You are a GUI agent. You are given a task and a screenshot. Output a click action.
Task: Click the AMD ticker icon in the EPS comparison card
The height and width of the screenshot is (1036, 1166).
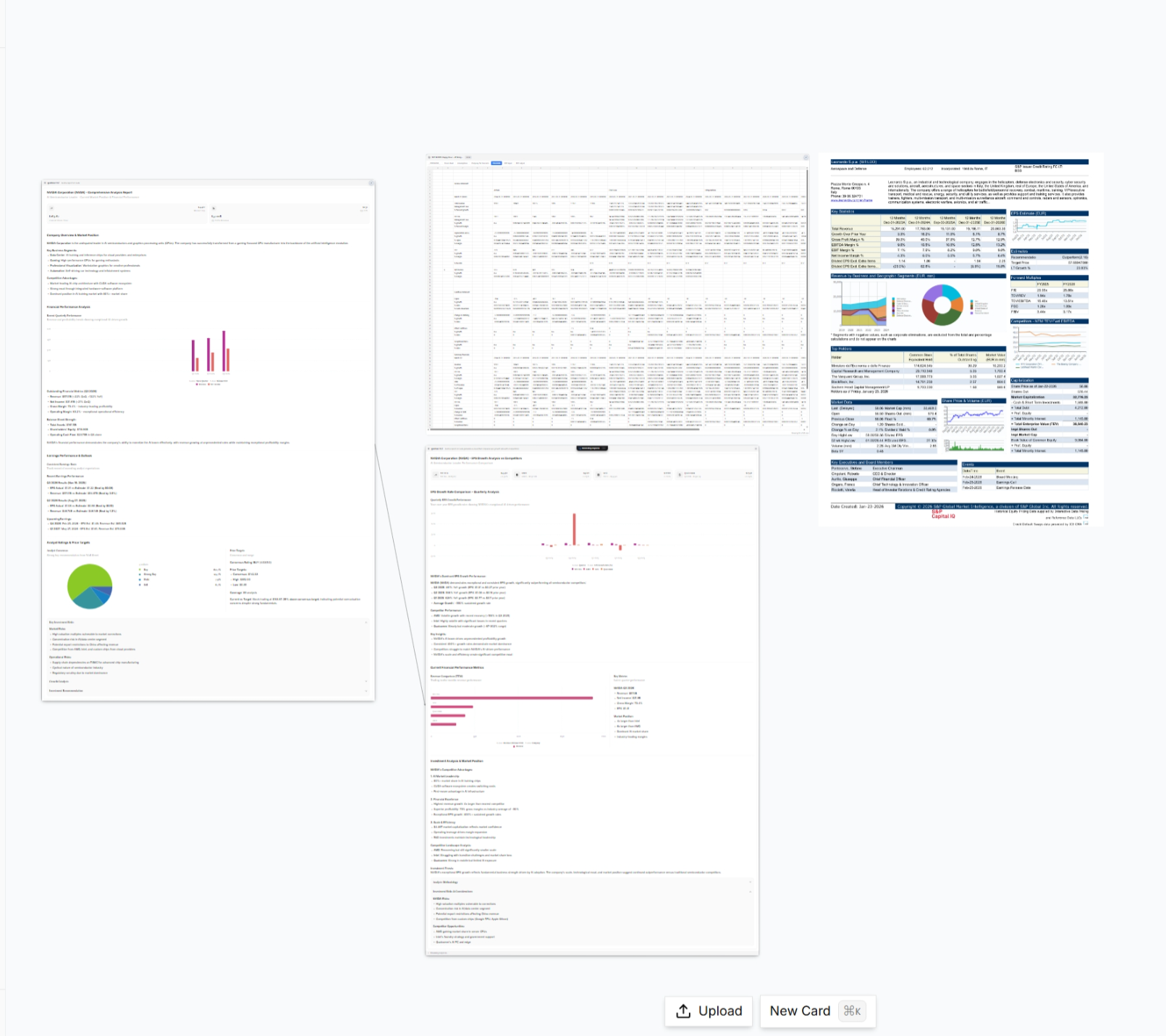coord(516,474)
